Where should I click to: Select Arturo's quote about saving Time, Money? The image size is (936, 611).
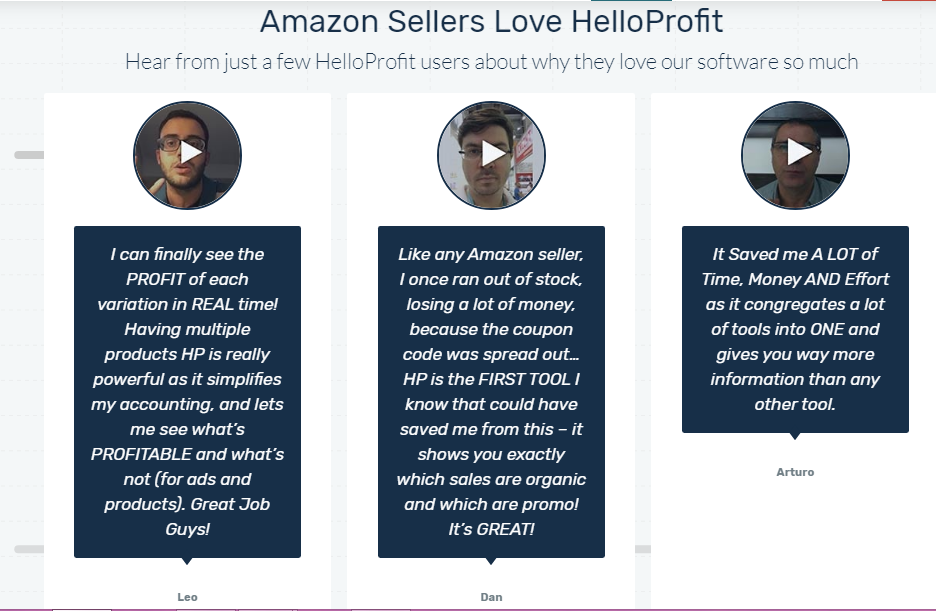tap(795, 329)
